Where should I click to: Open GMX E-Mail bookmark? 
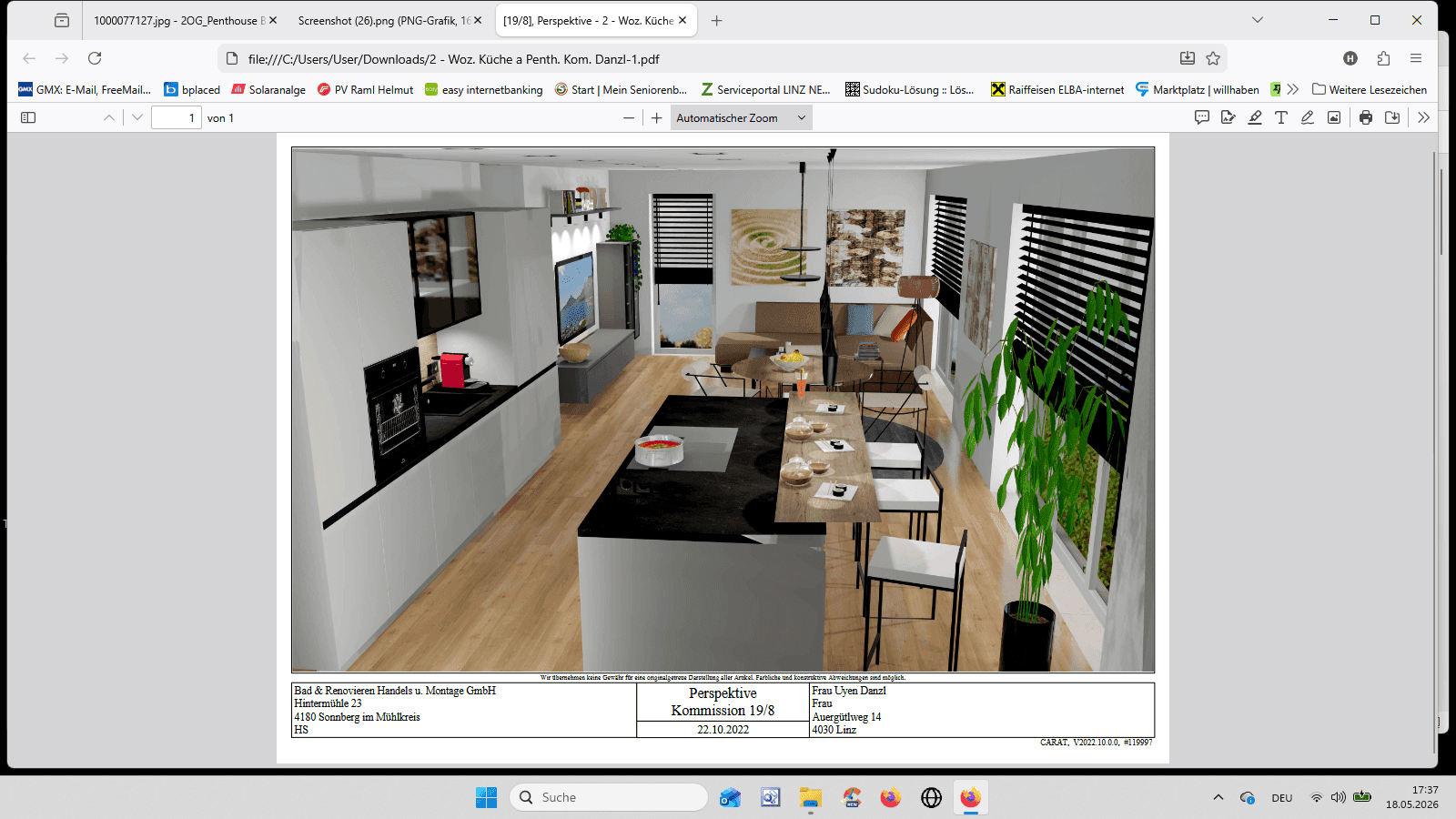pyautogui.click(x=85, y=89)
